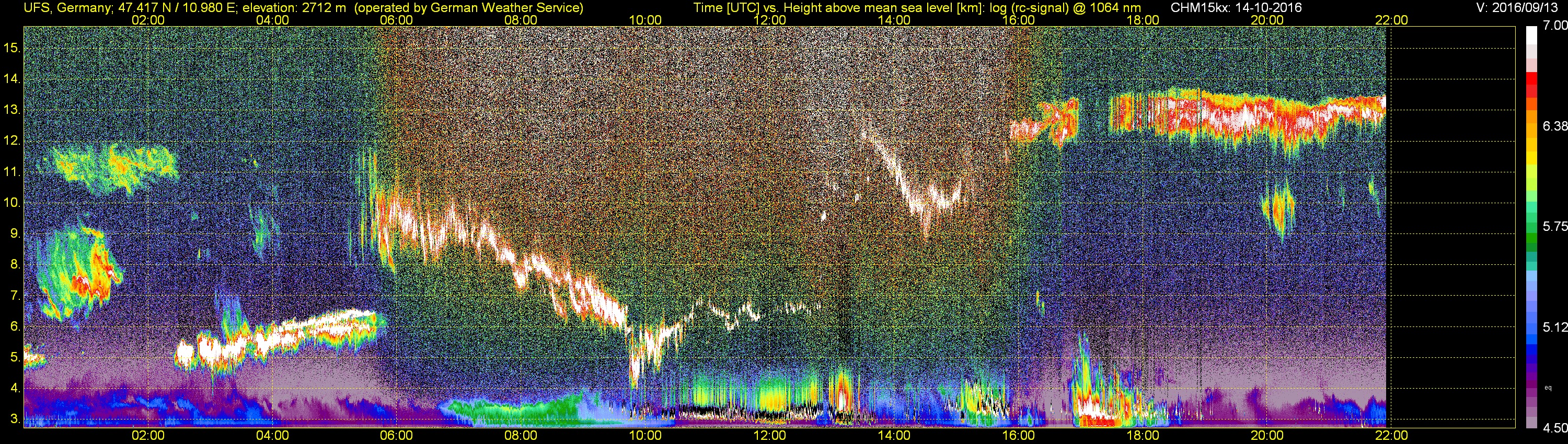Click the 22:00 label on bottom axis
Image resolution: width=1568 pixels, height=444 pixels.
pos(1391,436)
